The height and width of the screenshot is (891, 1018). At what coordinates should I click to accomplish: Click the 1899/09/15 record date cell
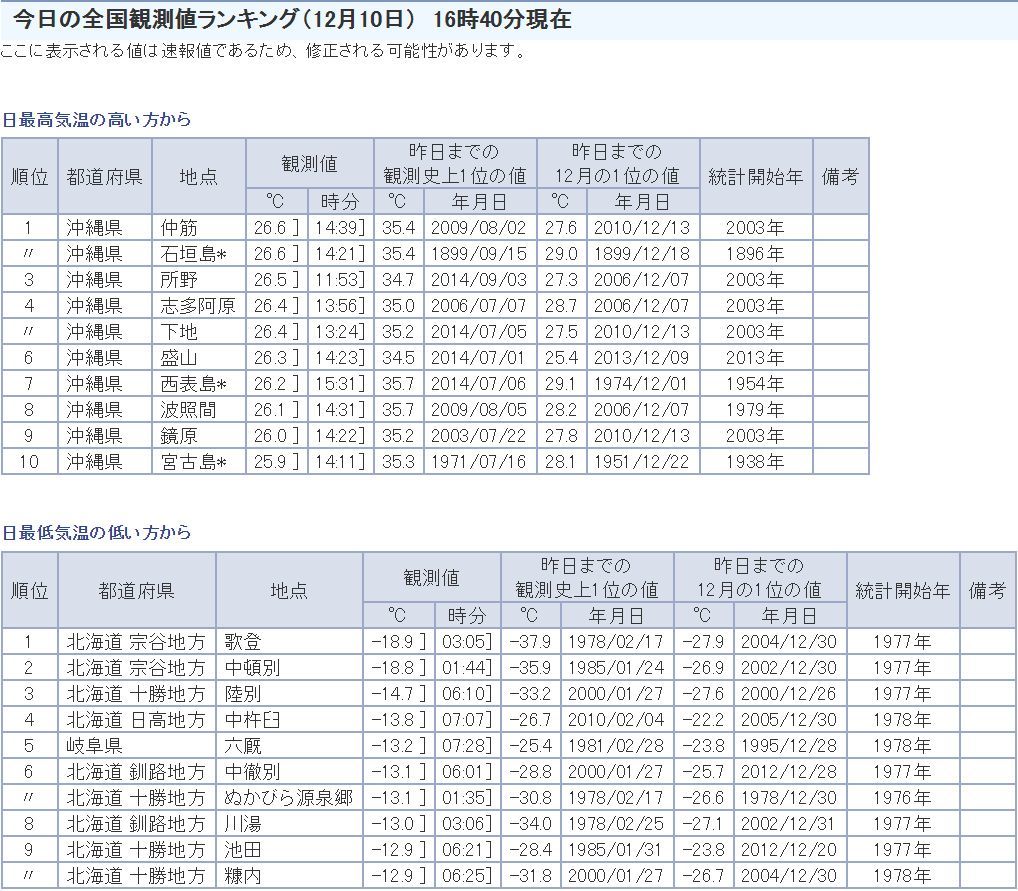tap(478, 254)
